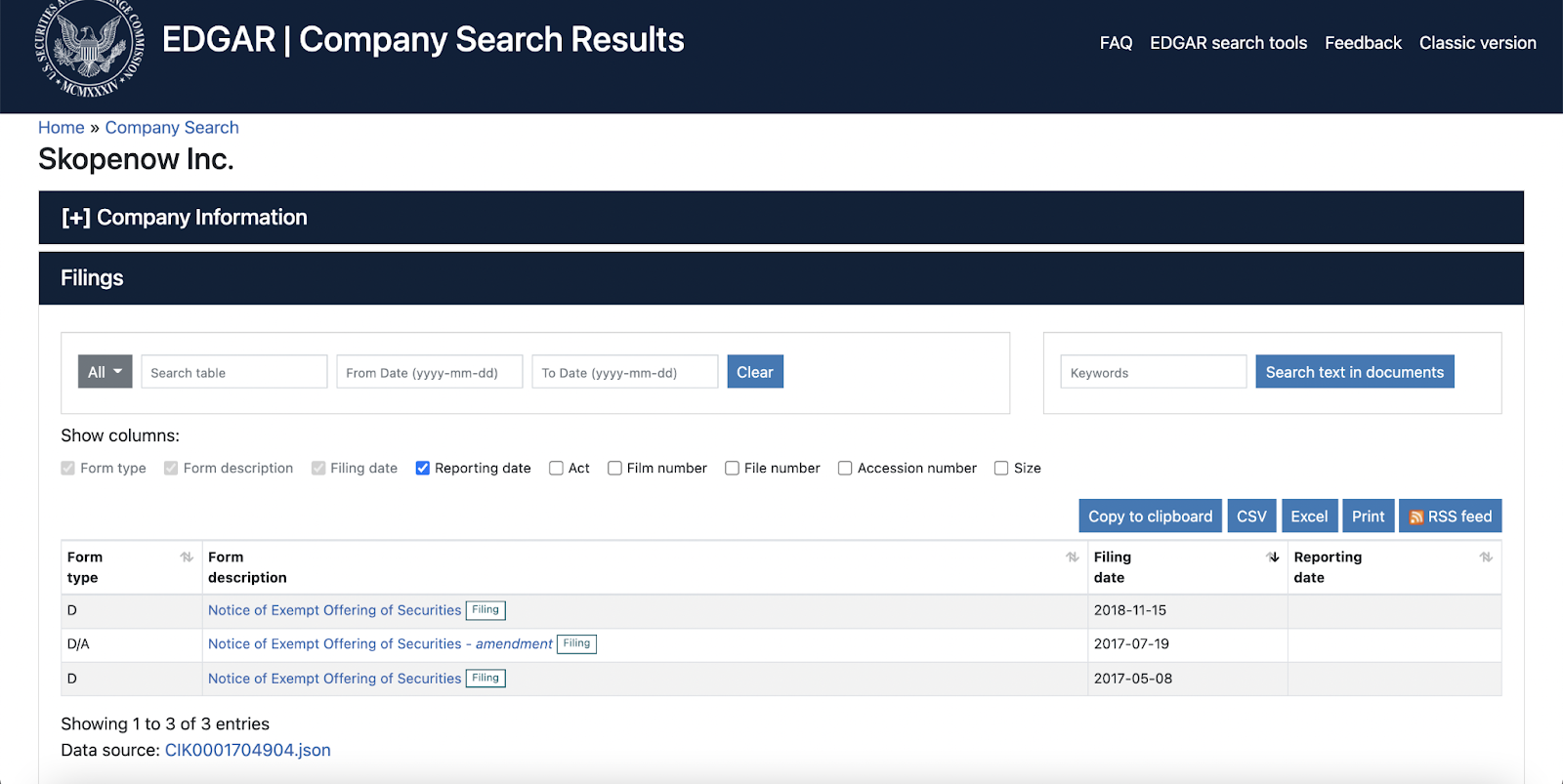Enable the File number column checkbox
1563x784 pixels.
pos(732,469)
